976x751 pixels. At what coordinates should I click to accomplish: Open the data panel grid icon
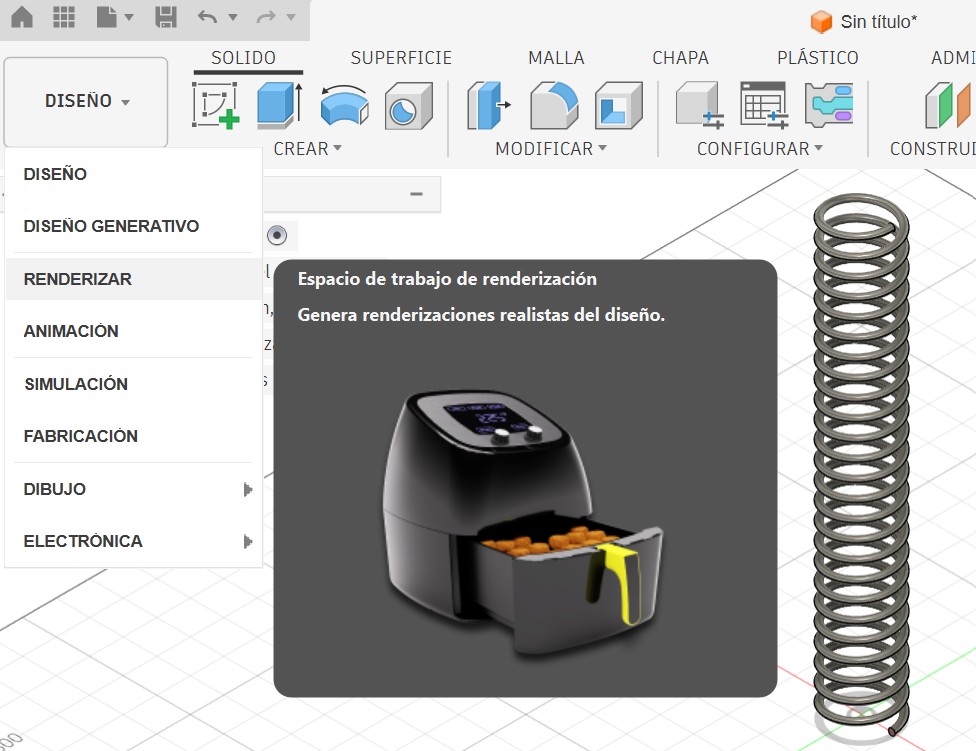point(64,17)
